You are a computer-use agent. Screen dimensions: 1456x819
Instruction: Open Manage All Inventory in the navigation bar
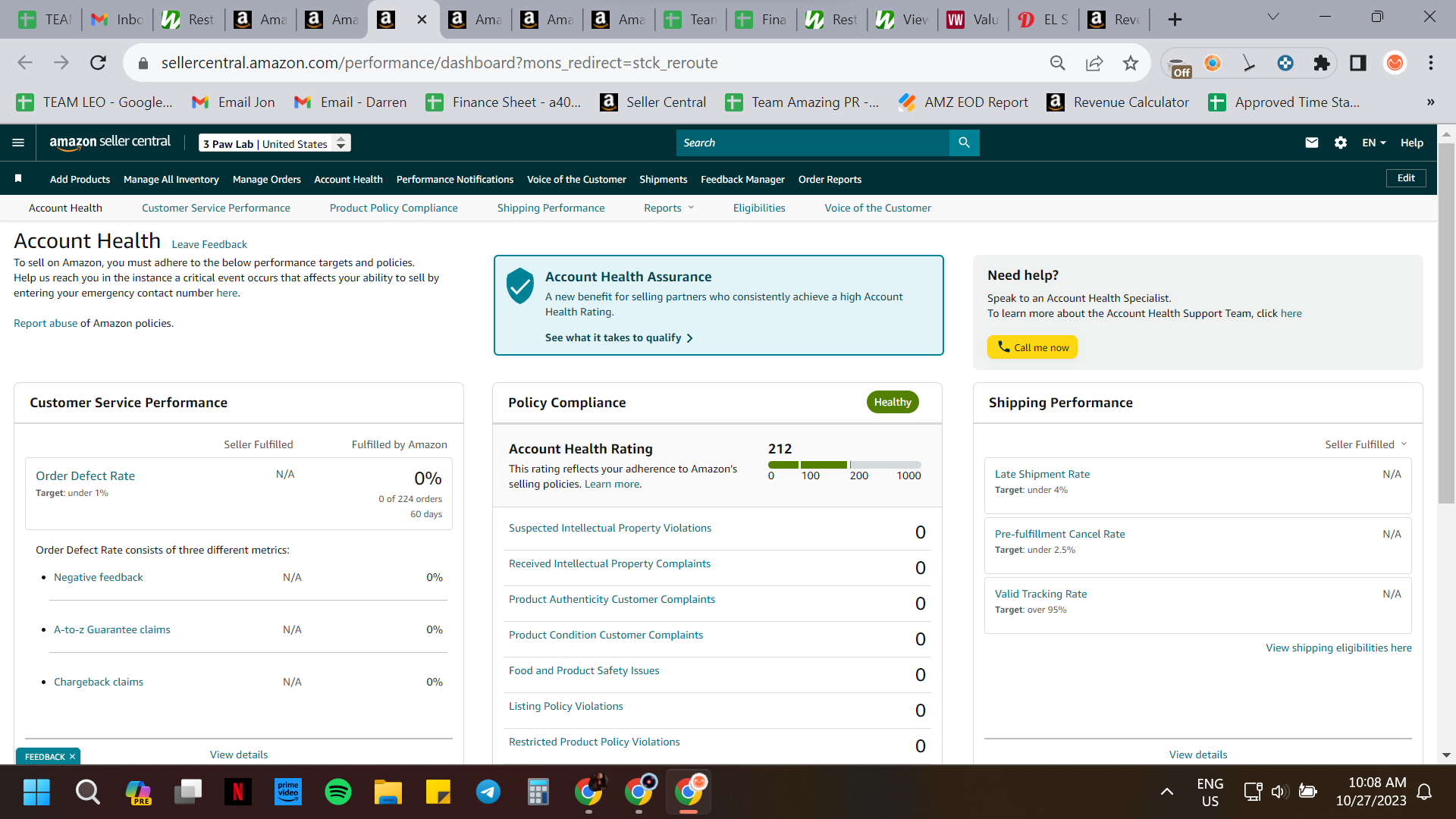tap(171, 180)
